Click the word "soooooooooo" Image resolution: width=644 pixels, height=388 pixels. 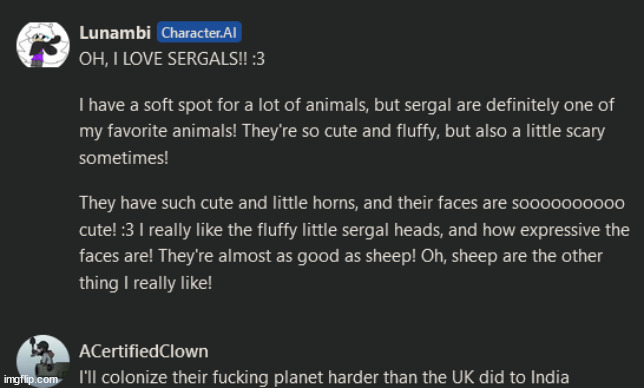[x=568, y=203]
